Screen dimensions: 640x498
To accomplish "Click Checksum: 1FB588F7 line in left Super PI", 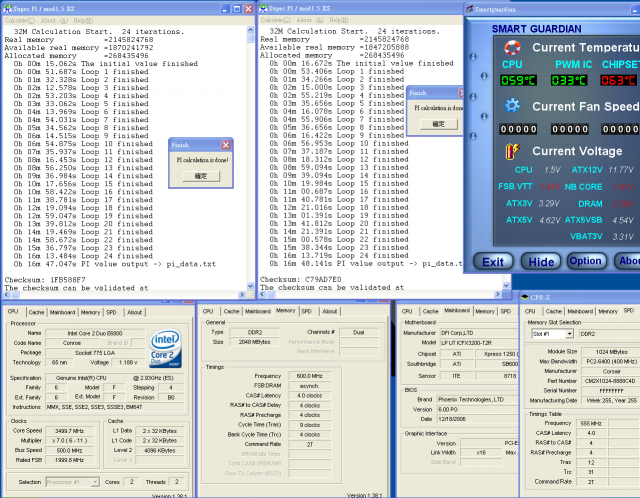I will point(45,280).
